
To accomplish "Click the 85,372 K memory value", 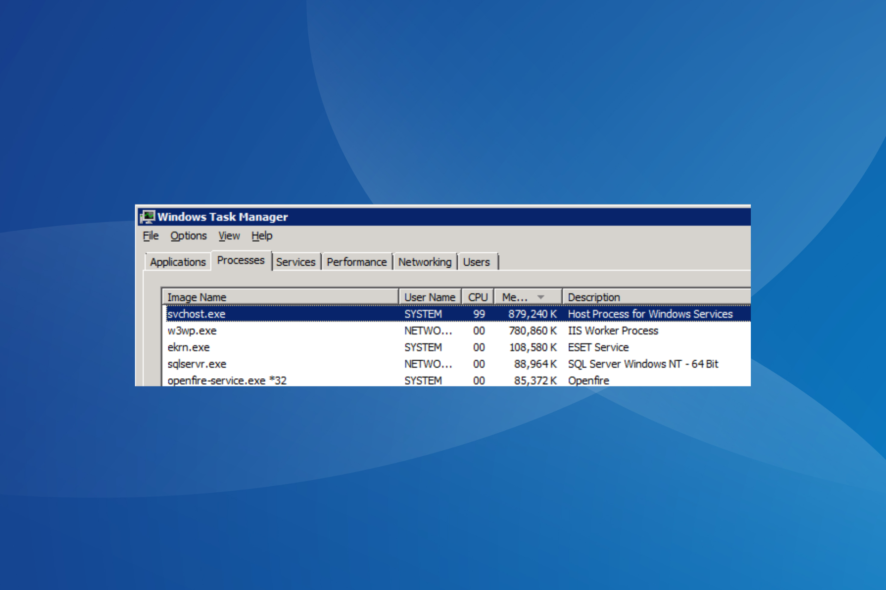I will pos(535,380).
